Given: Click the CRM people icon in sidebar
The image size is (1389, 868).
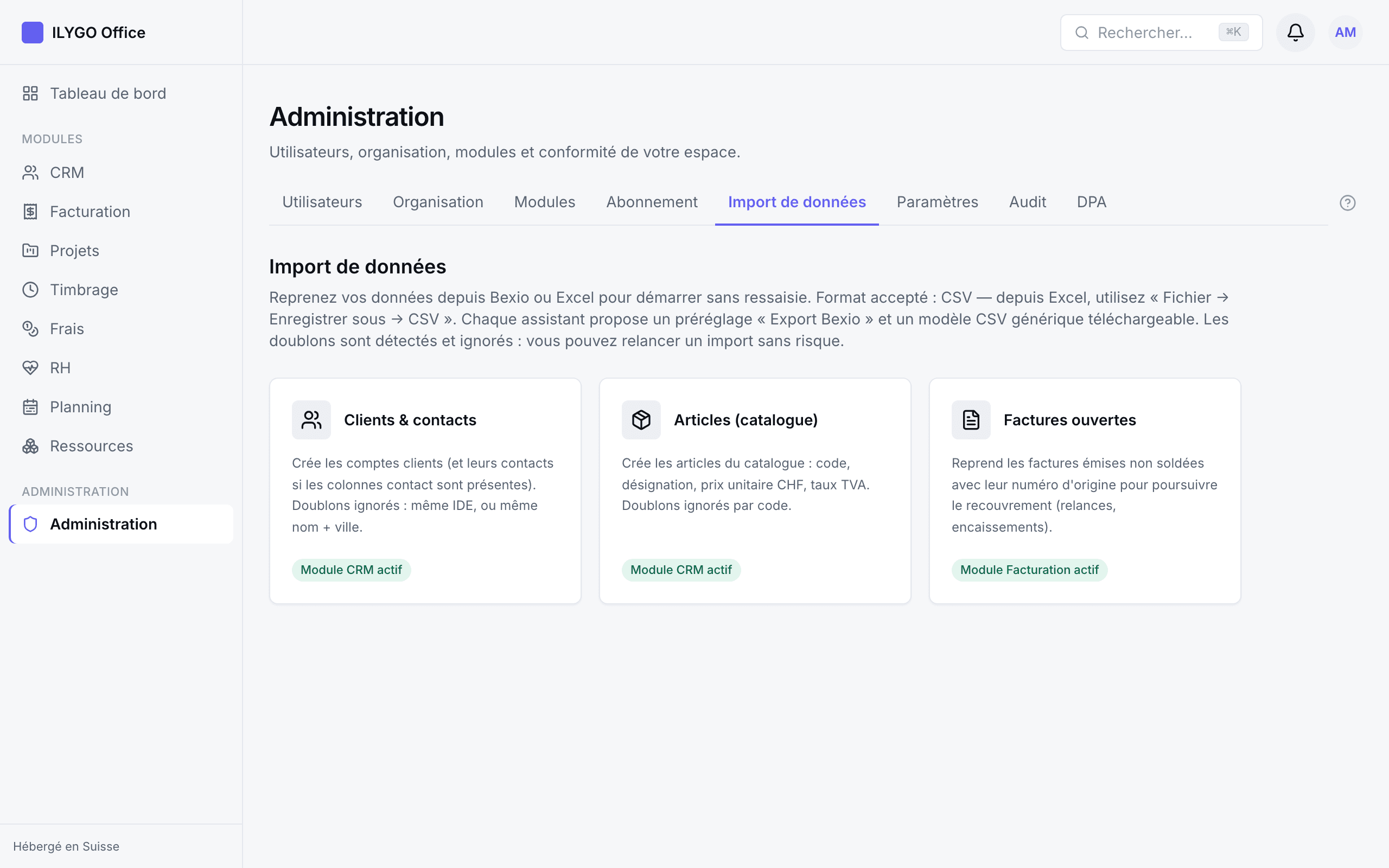Looking at the screenshot, I should [30, 172].
